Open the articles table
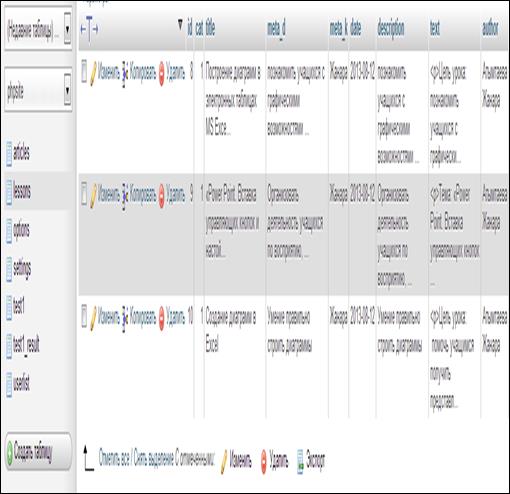Screen dimensions: 510x494 pyautogui.click(x=21, y=153)
